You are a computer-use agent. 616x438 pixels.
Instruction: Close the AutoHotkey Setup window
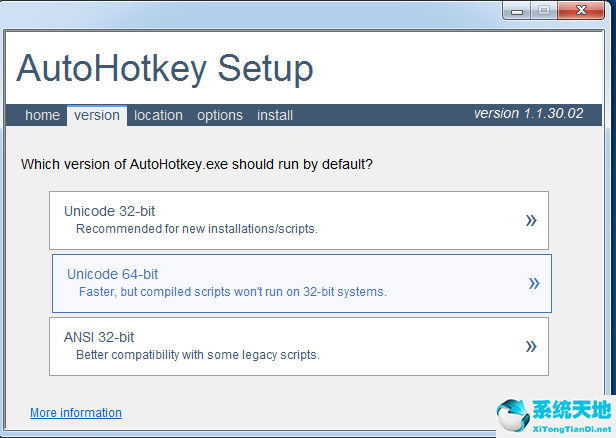[581, 11]
